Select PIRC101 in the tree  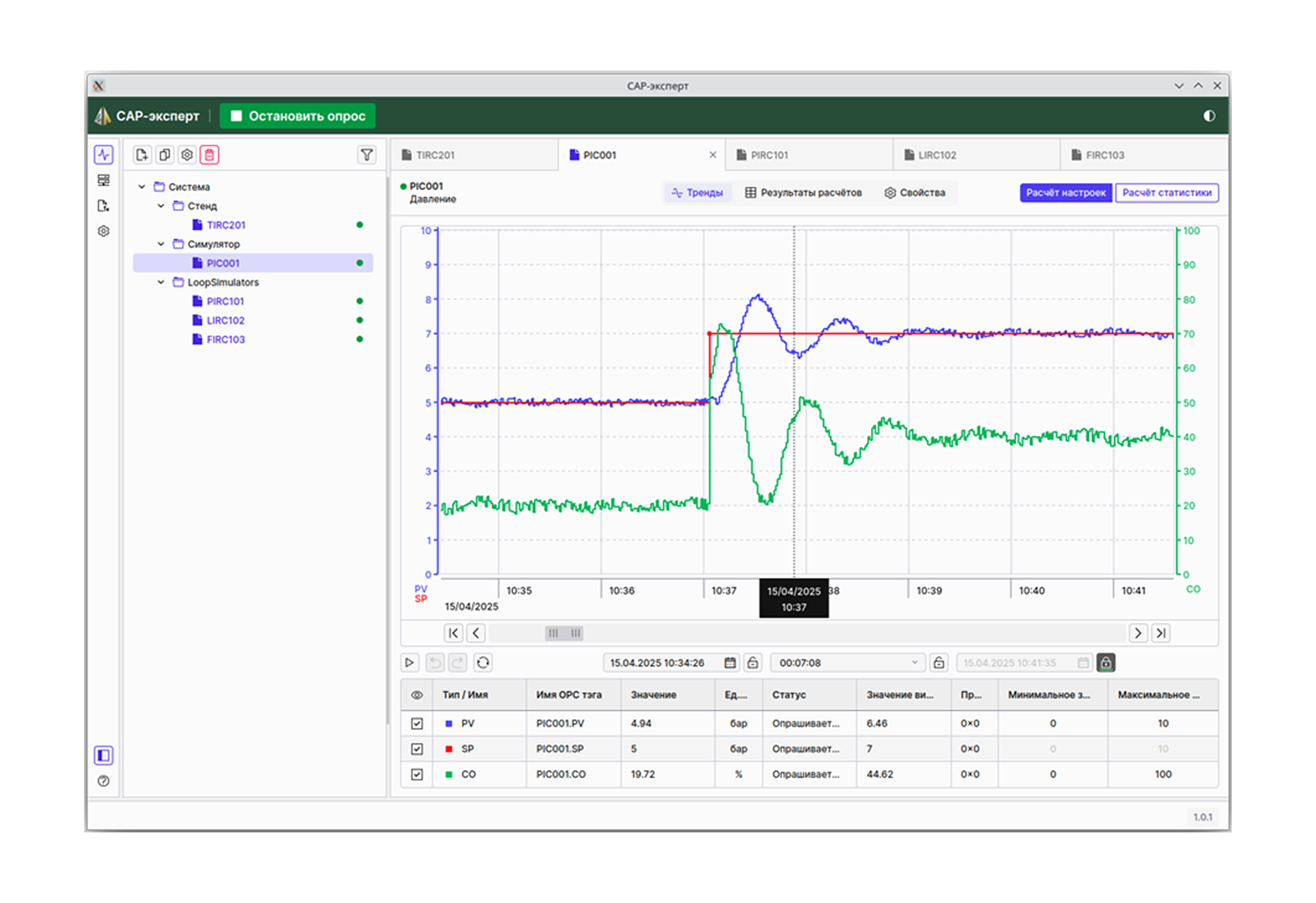(253, 301)
